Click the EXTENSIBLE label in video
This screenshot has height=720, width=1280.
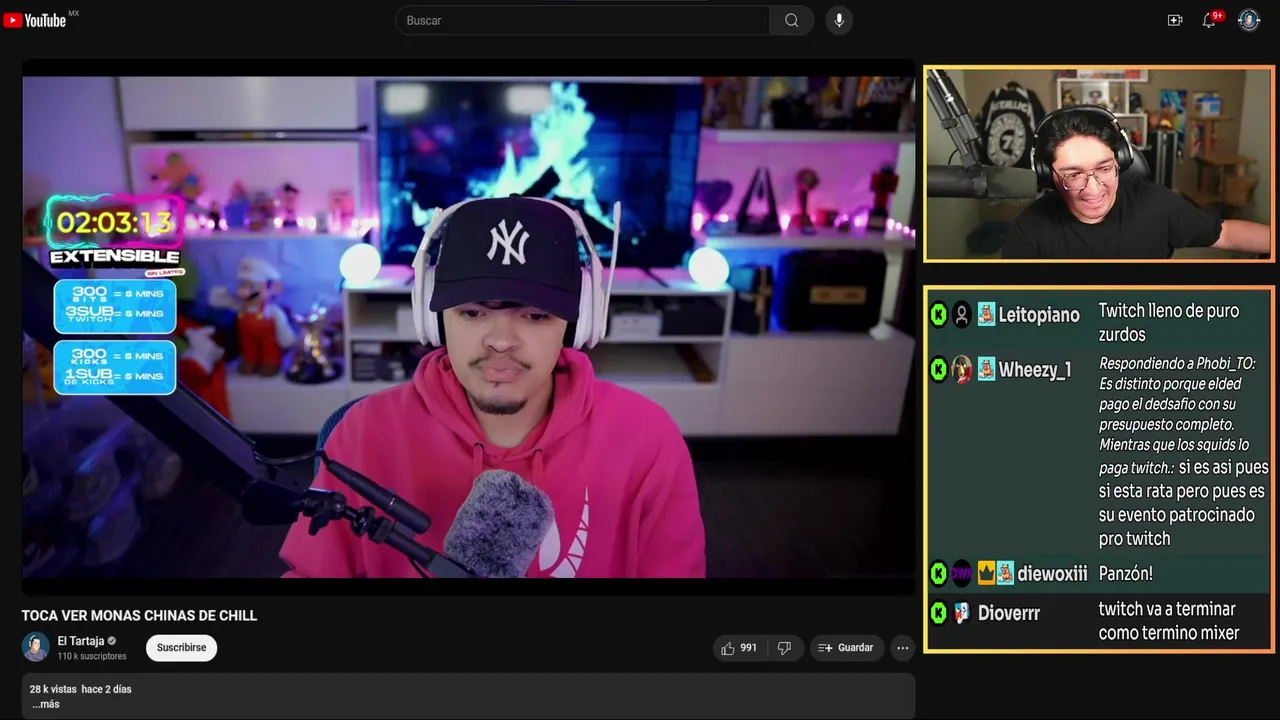pos(115,257)
